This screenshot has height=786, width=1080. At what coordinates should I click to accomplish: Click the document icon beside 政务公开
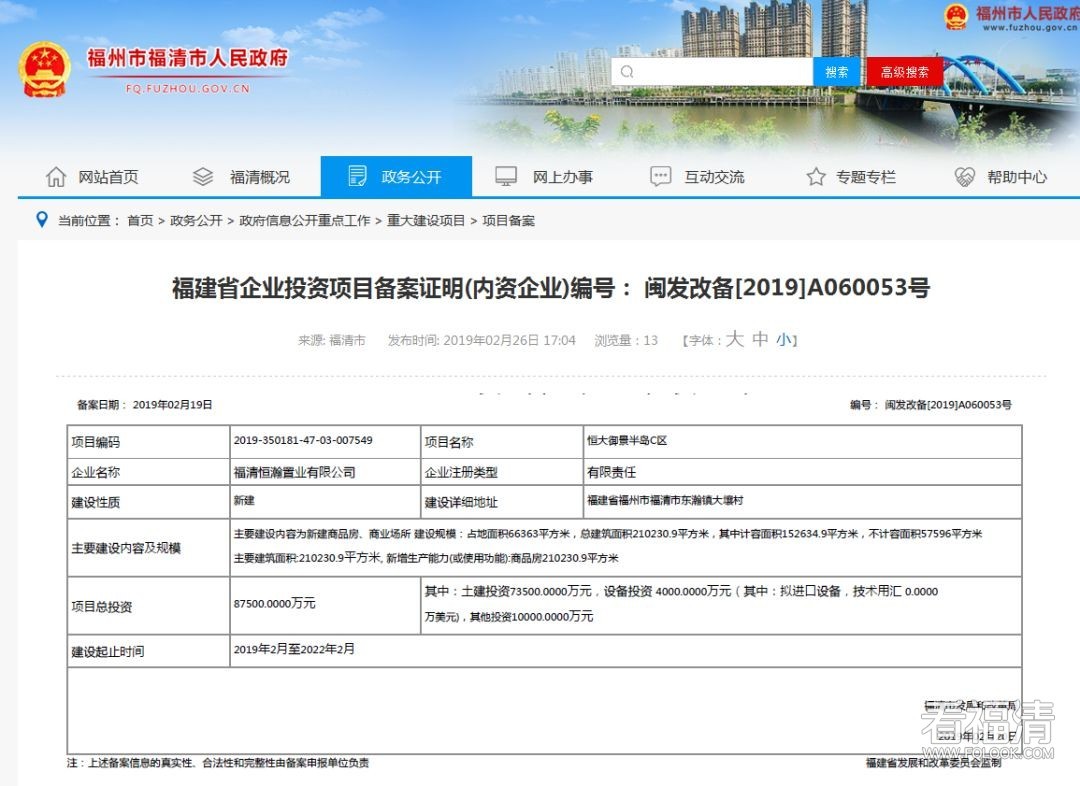(357, 176)
